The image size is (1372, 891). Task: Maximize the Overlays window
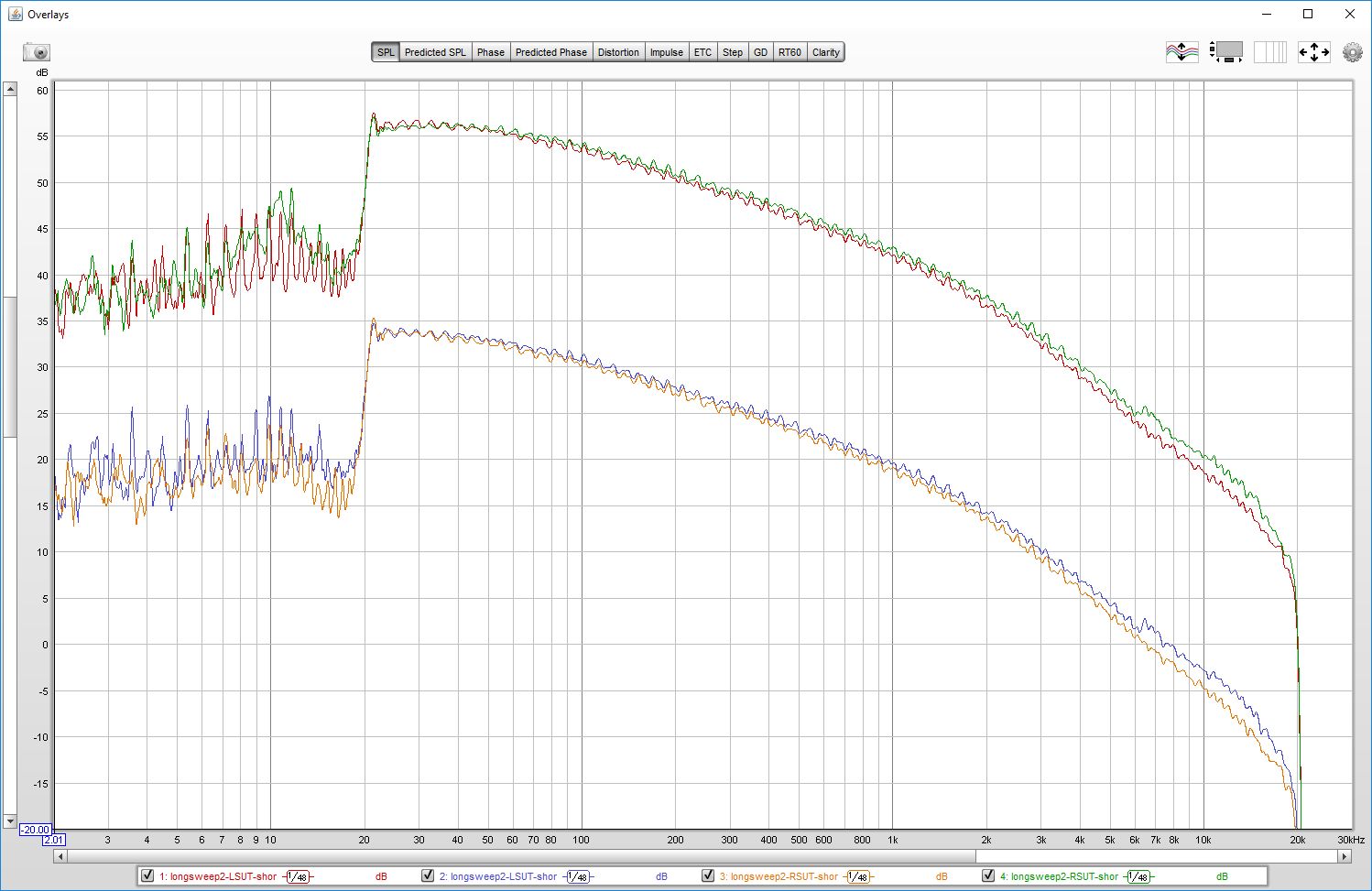click(x=1308, y=14)
